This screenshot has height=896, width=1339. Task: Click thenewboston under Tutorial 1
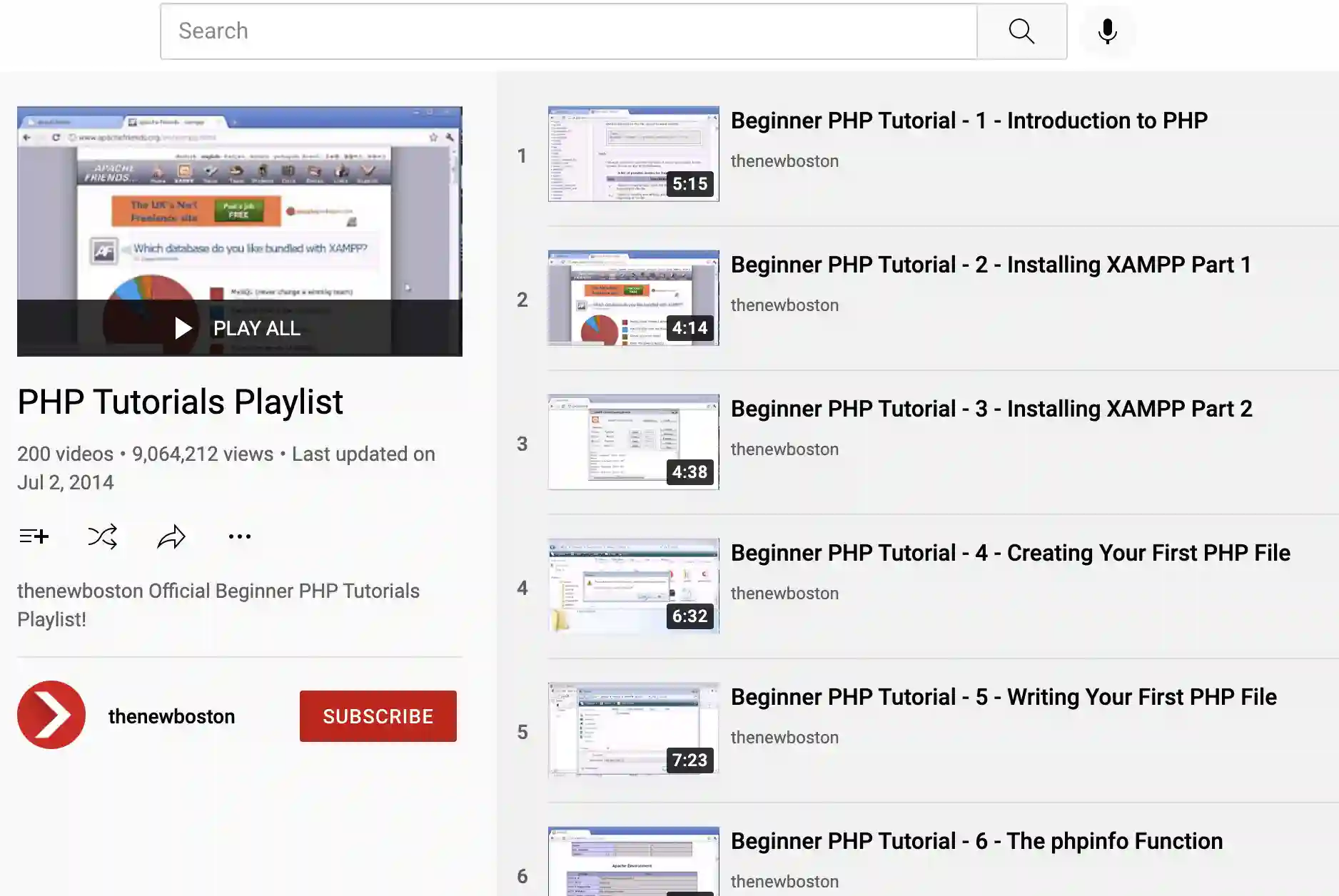coord(784,161)
